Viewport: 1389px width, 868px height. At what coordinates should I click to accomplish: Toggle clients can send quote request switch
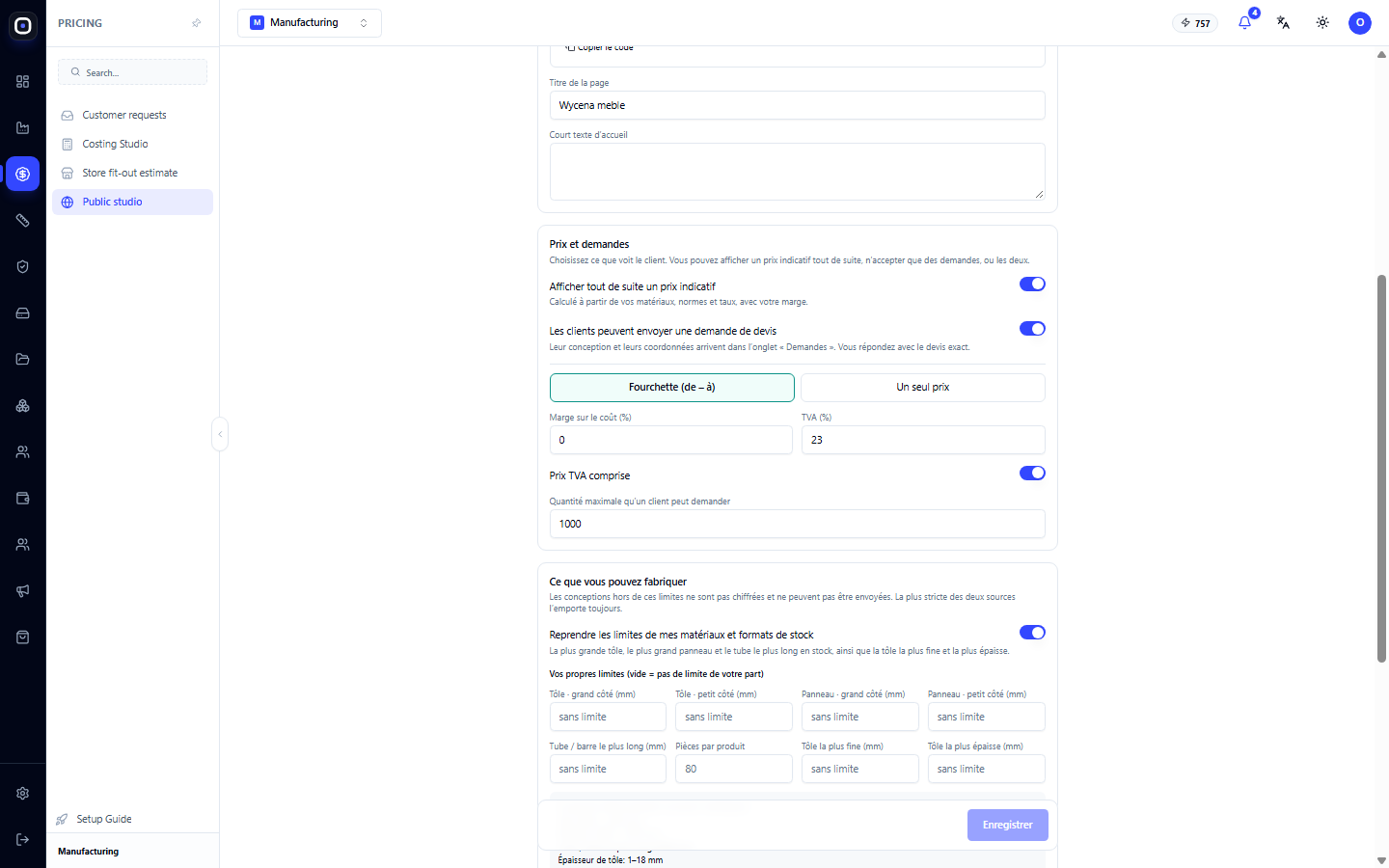tap(1032, 329)
